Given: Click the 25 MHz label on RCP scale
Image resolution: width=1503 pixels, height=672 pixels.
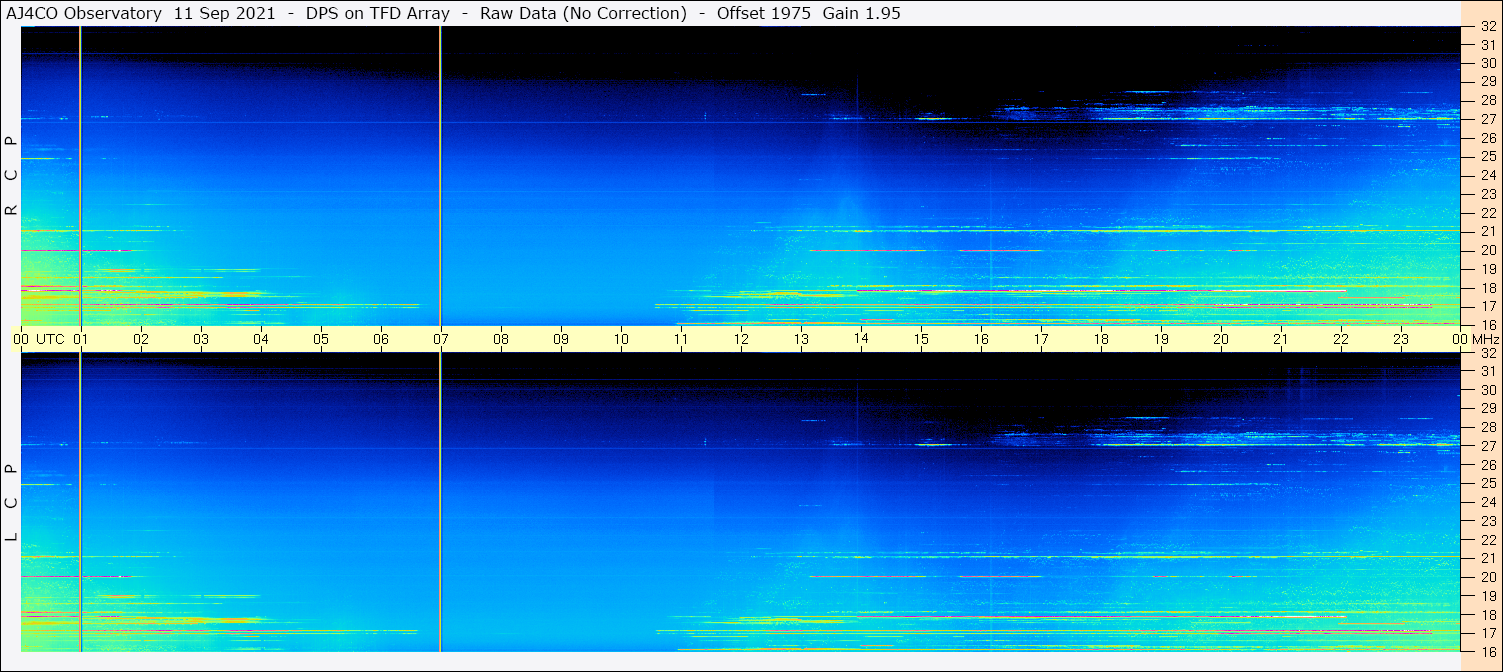Looking at the screenshot, I should (x=1488, y=157).
